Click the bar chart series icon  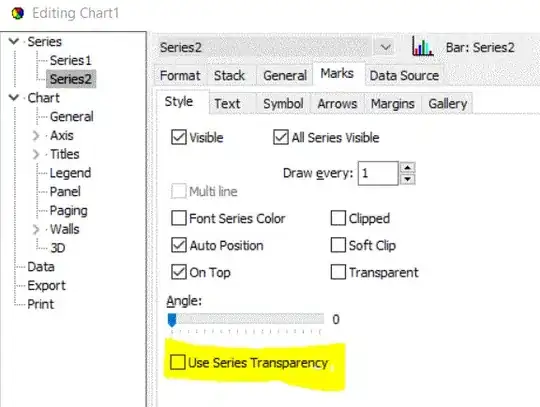(422, 47)
